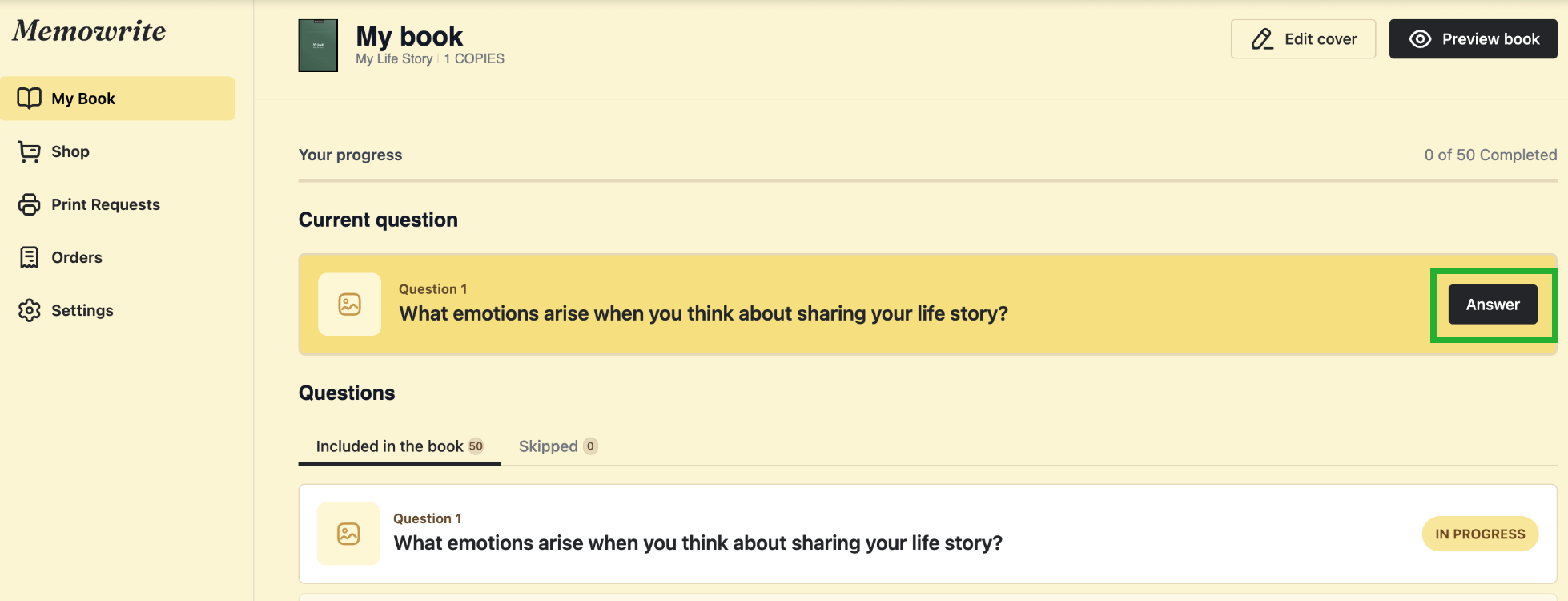Click the Settings gear icon
This screenshot has height=601, width=1568.
pyautogui.click(x=30, y=310)
